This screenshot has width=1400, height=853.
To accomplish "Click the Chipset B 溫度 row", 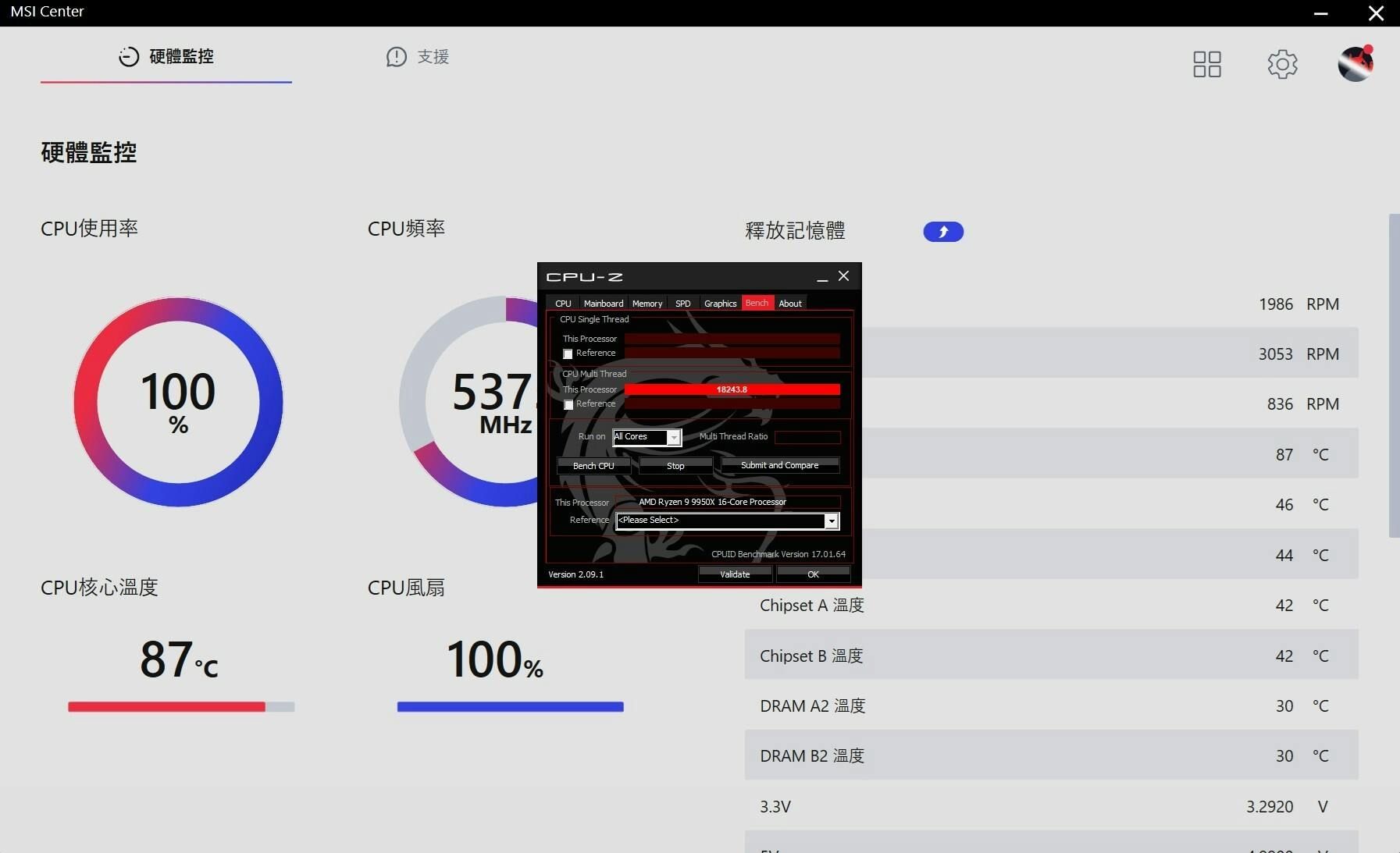I will click(1051, 655).
